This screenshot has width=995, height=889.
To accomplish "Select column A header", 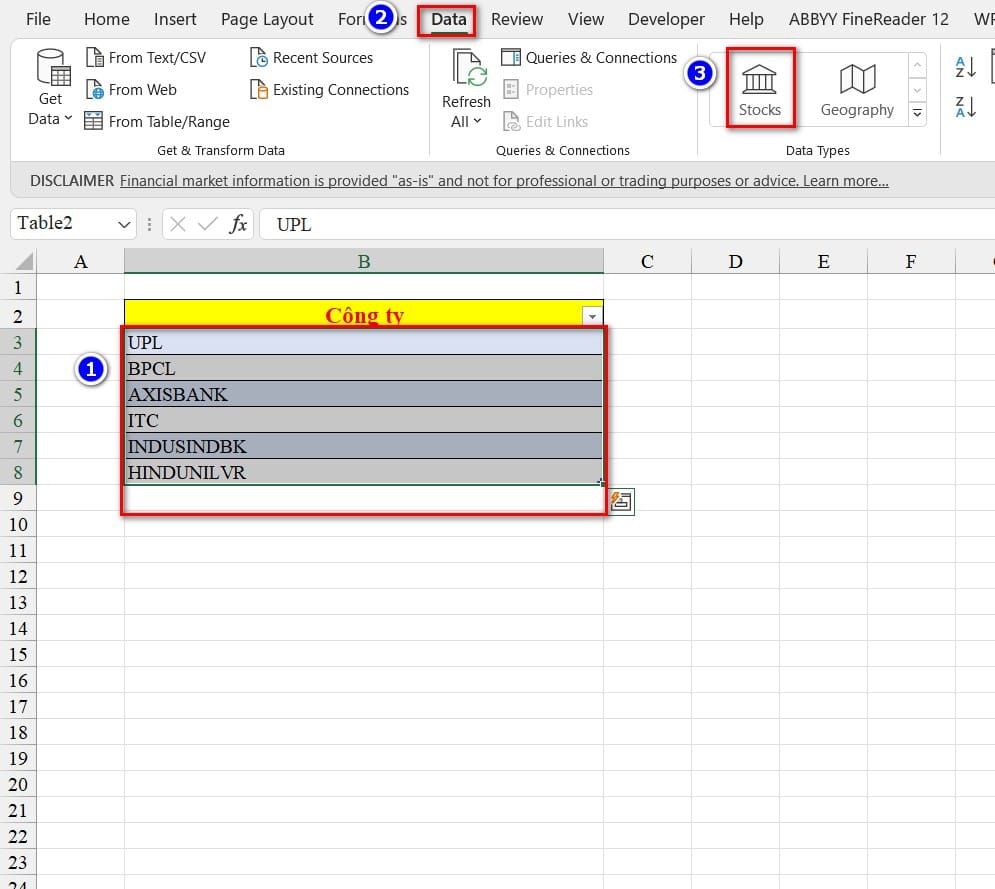I will click(81, 261).
